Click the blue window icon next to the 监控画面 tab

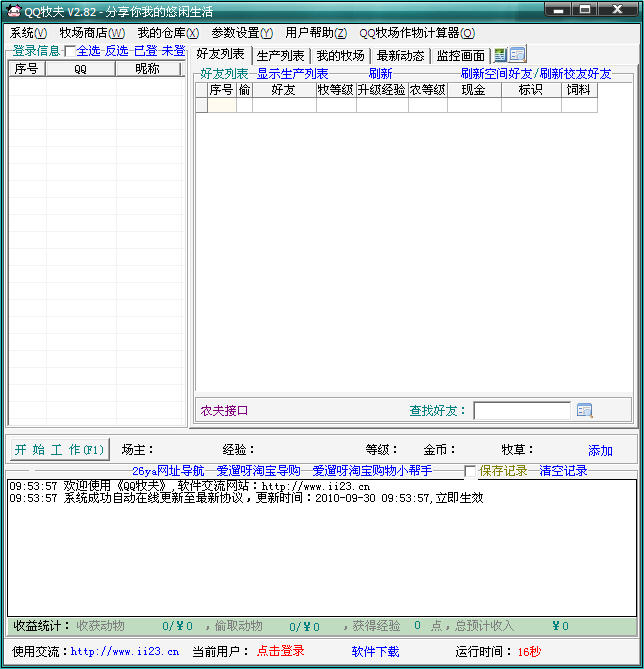click(x=518, y=54)
